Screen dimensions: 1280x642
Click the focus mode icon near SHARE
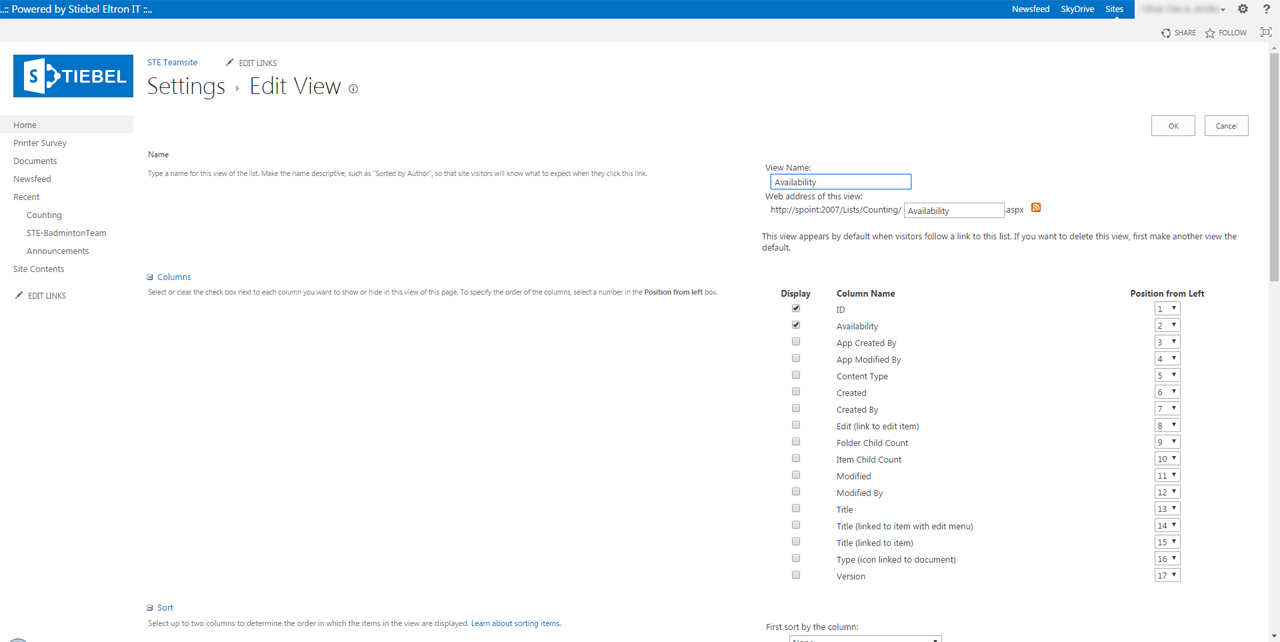(x=1266, y=32)
